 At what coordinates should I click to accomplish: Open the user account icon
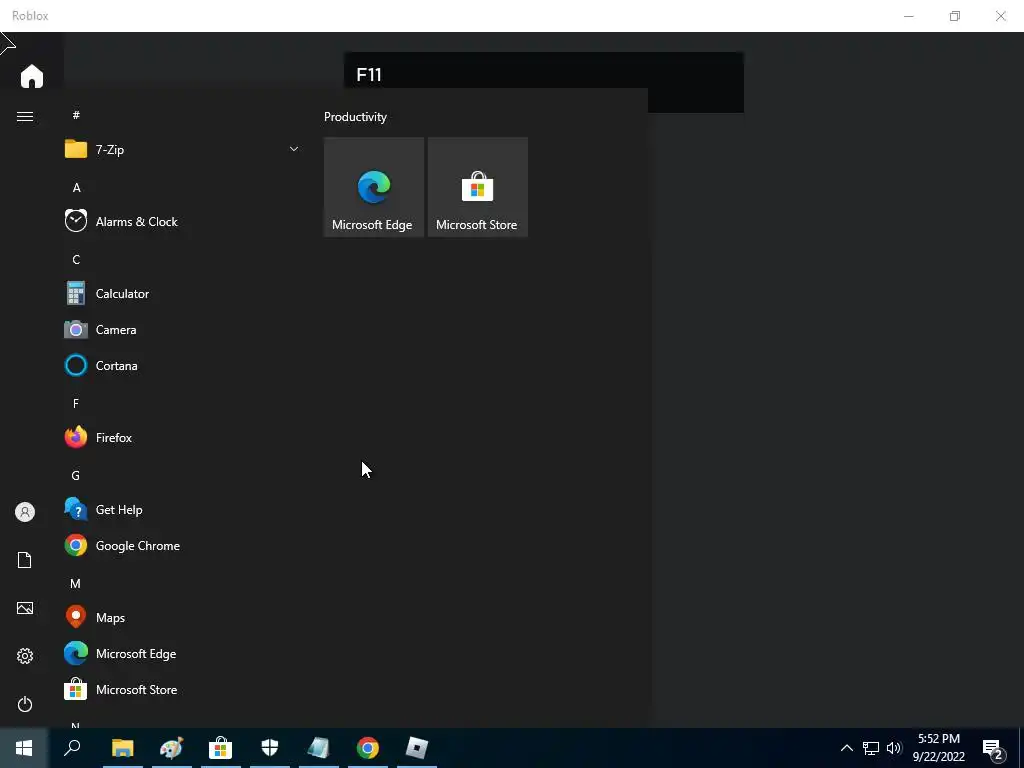coord(25,512)
